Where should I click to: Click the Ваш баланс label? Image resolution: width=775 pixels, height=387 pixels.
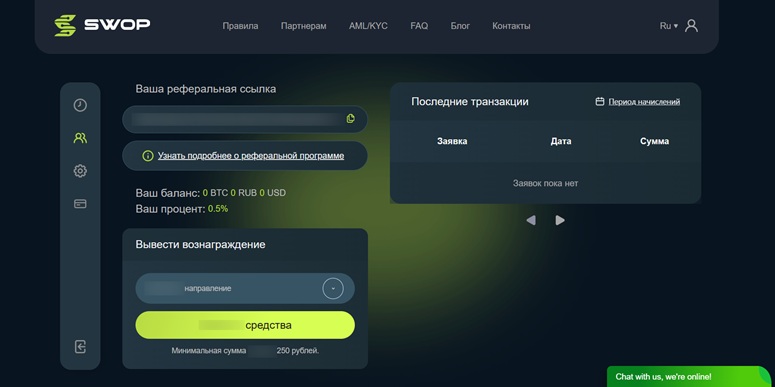click(x=168, y=193)
